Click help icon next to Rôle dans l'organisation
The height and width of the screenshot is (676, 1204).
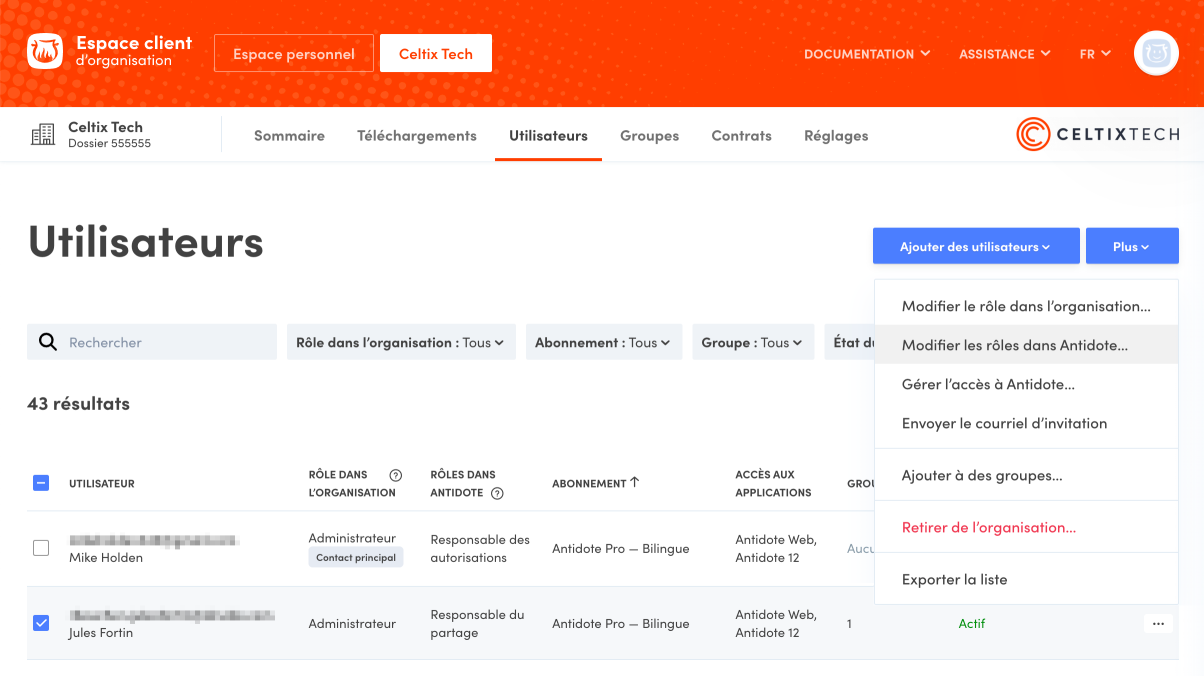pos(395,475)
